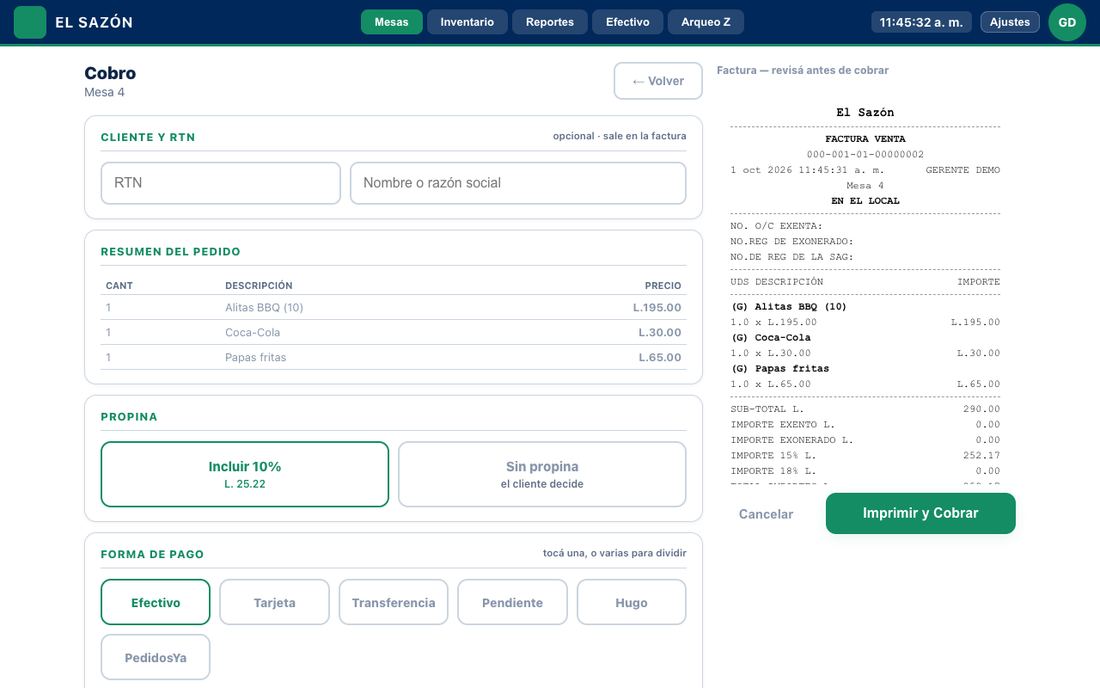Image resolution: width=1100 pixels, height=688 pixels.
Task: Click the NO. O/C EXENTA: invoice line
Action: (777, 226)
